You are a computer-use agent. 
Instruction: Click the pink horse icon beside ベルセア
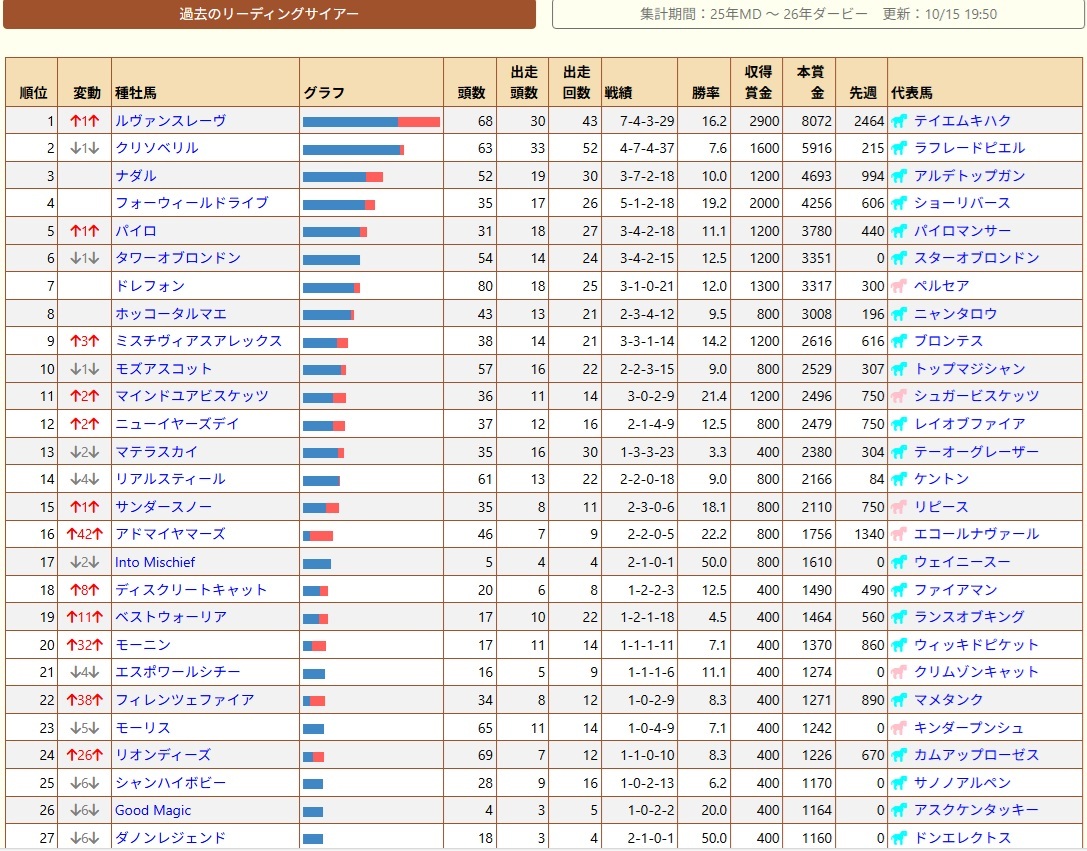899,286
